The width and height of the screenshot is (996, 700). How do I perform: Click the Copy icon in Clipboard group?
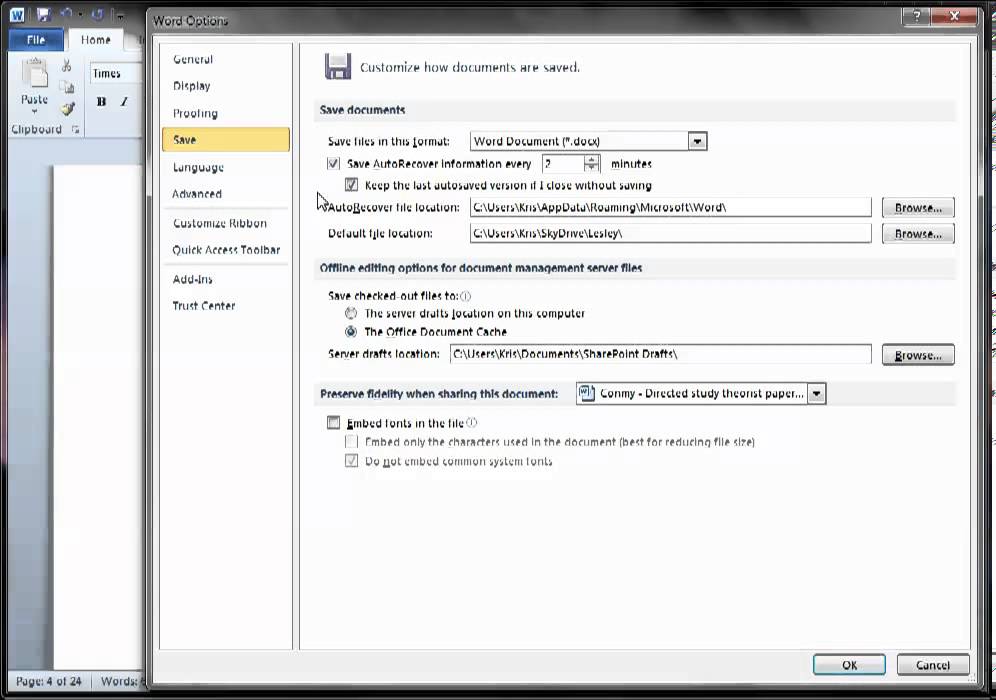67,87
